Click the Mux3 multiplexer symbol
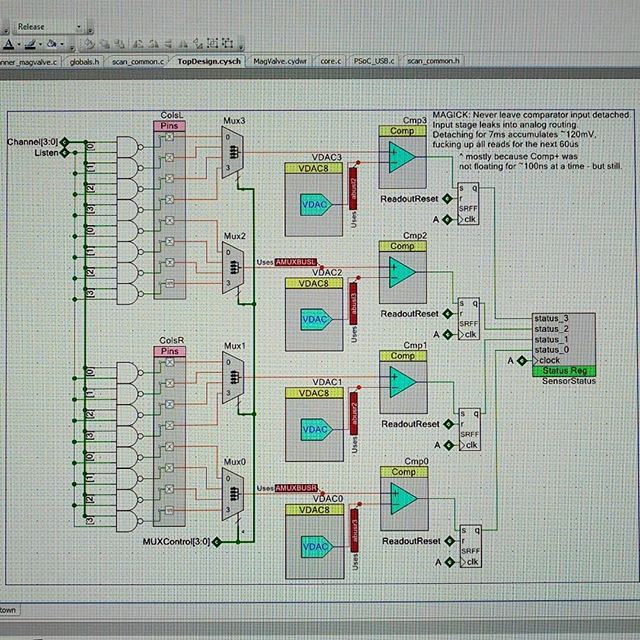This screenshot has height=640, width=640. 234,150
